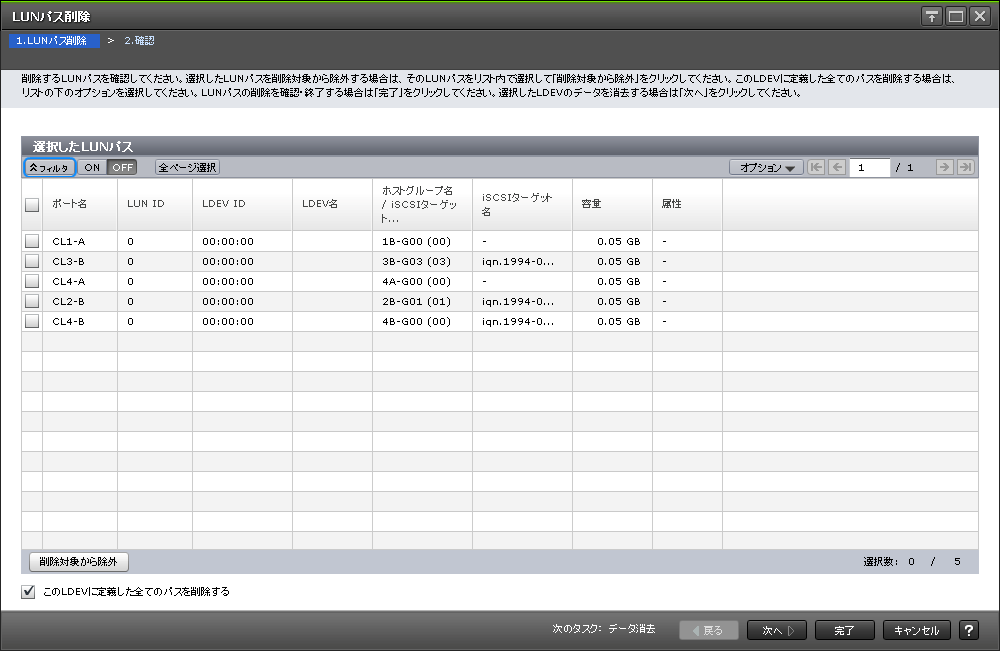Uncheck 'このLDEVに定義した全てのパスを削除する' checkbox
This screenshot has height=651, width=1000.
point(28,592)
